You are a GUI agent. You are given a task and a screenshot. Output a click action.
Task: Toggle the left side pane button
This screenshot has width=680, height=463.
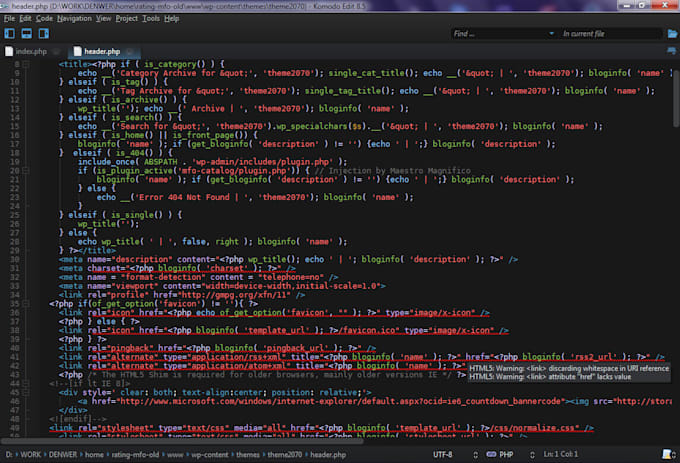[x=11, y=34]
